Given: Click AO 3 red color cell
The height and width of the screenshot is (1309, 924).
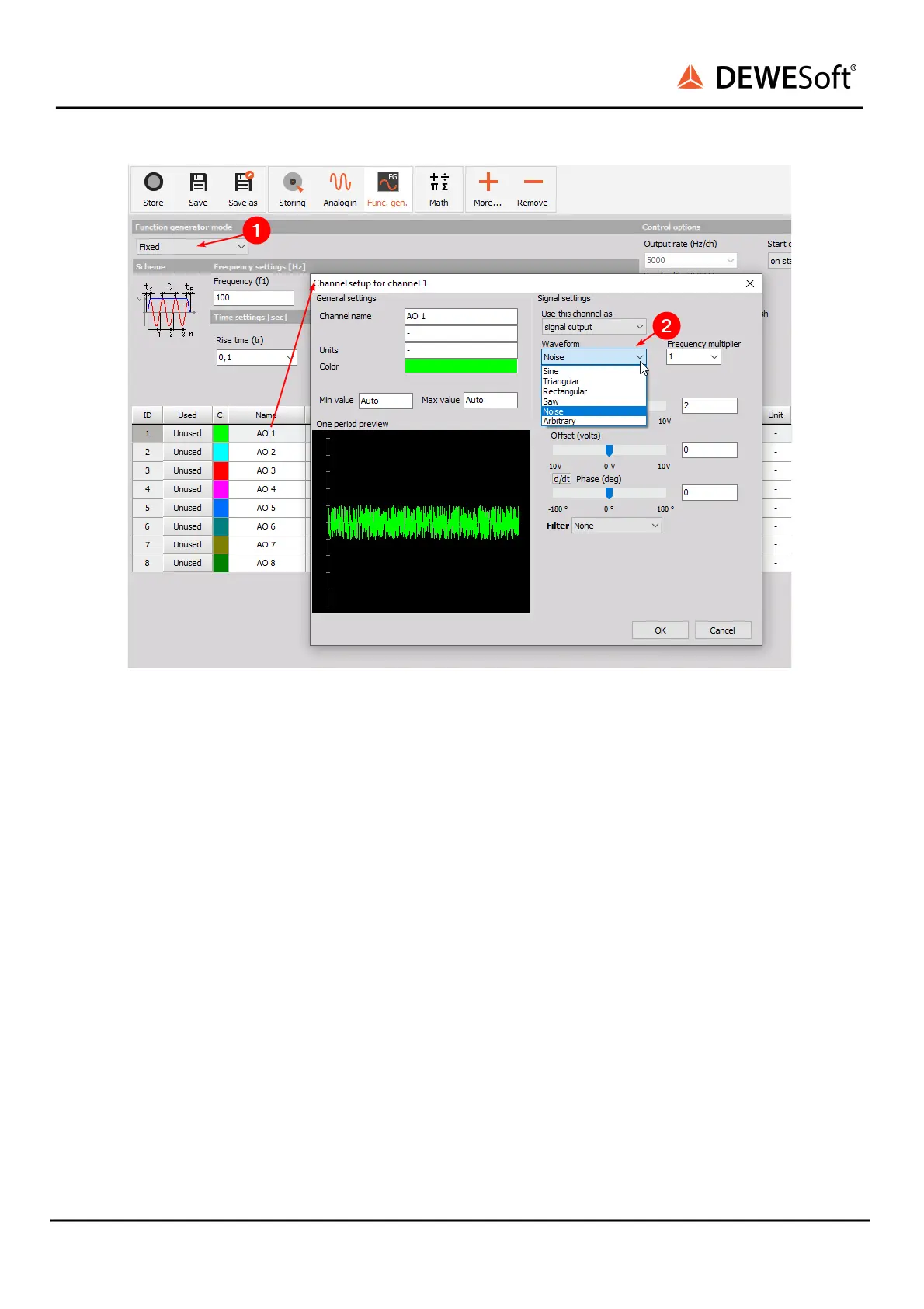Looking at the screenshot, I should pyautogui.click(x=221, y=470).
